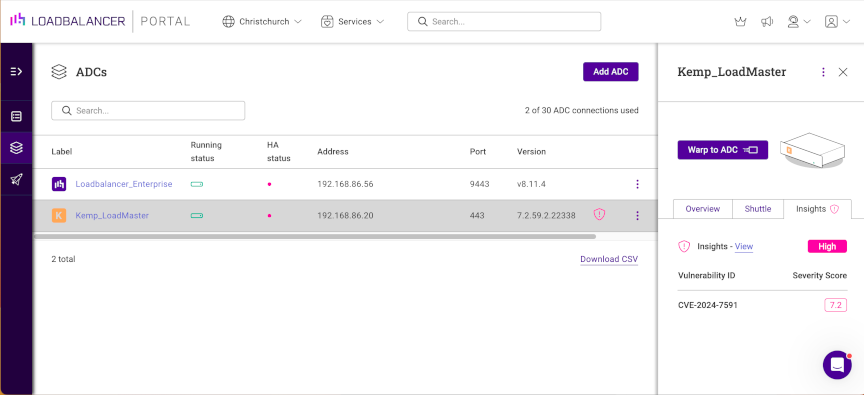864x395 pixels.
Task: Click the Download CSV link
Action: pyautogui.click(x=609, y=259)
